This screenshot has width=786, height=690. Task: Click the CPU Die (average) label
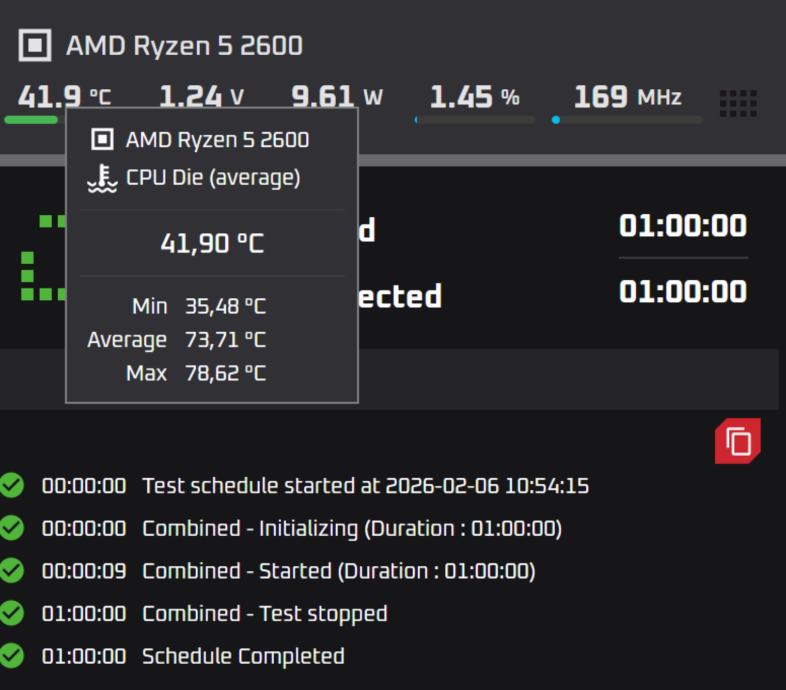213,178
